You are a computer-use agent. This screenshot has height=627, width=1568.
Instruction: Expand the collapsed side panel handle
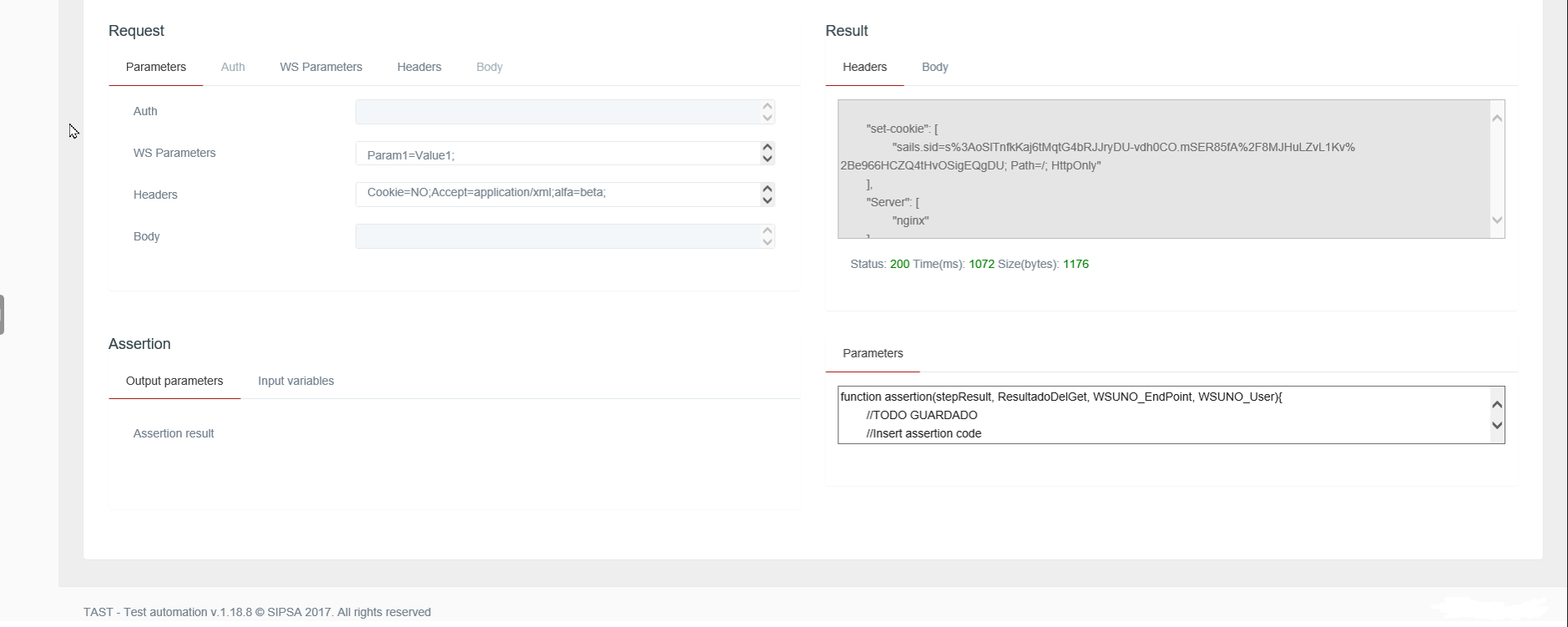point(3,315)
